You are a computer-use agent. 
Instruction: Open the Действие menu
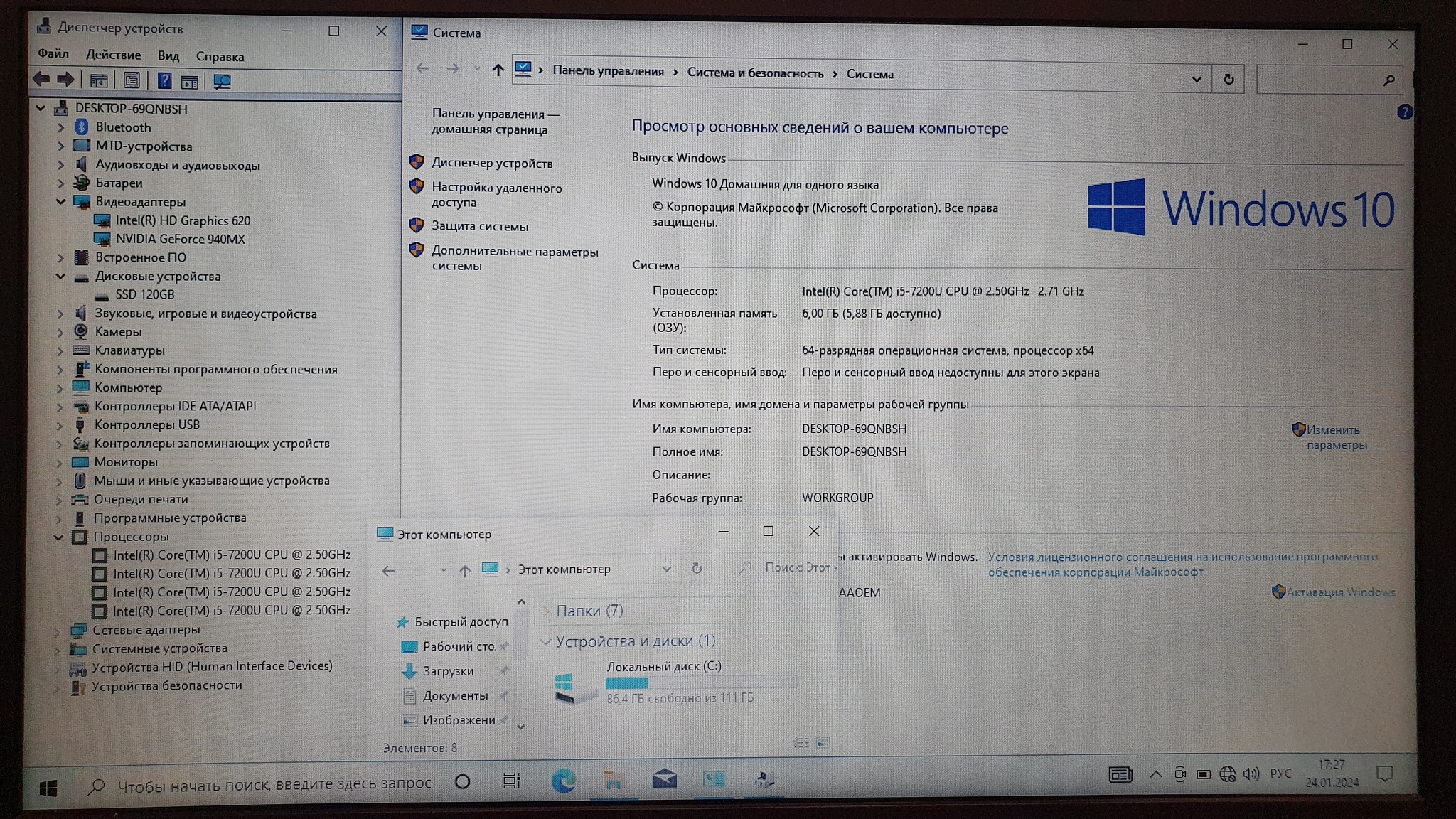tap(113, 55)
